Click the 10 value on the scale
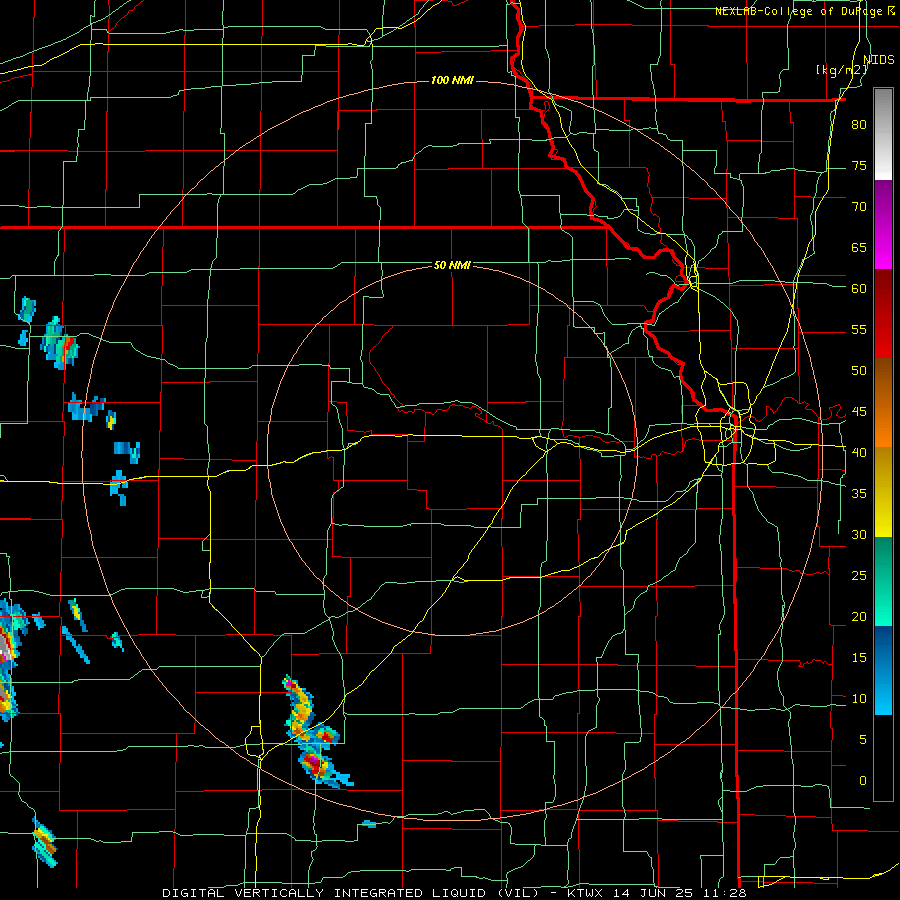The image size is (900, 900). pyautogui.click(x=859, y=699)
